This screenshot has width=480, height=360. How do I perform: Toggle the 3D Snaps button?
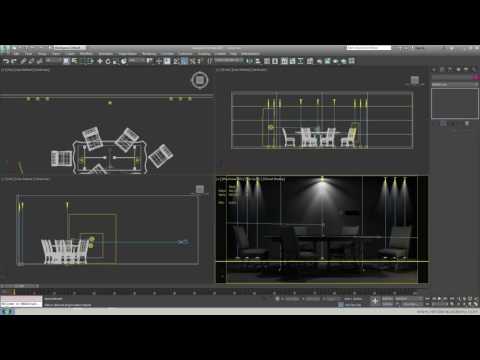[x=176, y=61]
